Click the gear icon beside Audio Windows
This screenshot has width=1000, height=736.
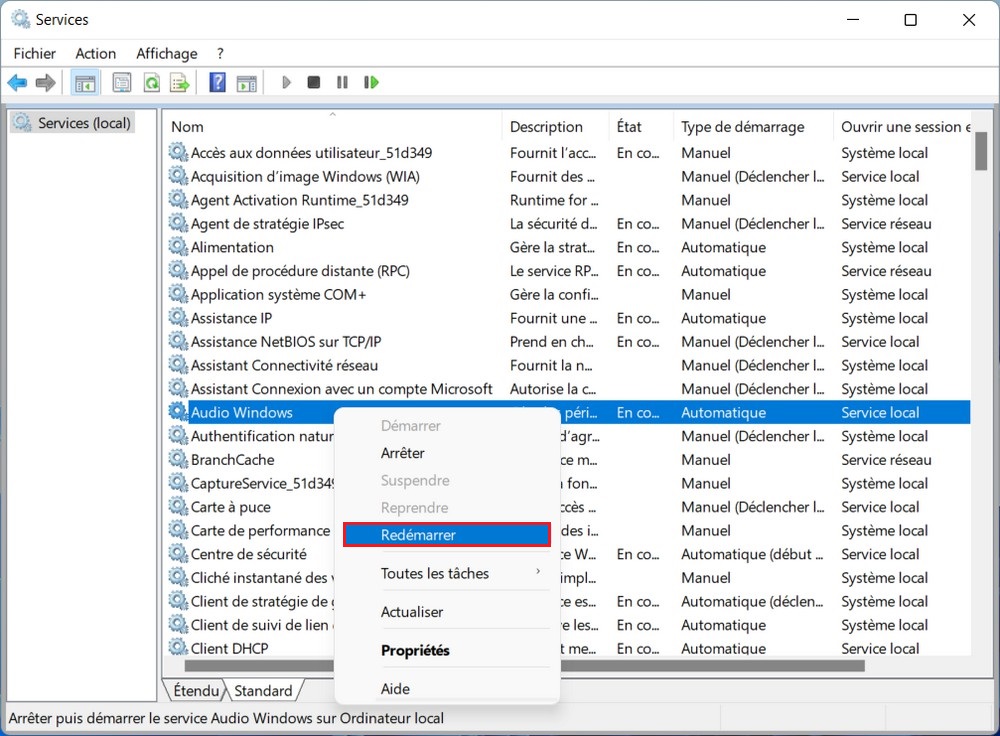pos(178,412)
